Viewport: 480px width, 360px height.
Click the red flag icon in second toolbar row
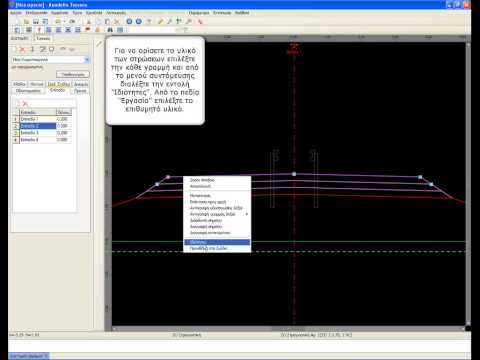[88, 30]
